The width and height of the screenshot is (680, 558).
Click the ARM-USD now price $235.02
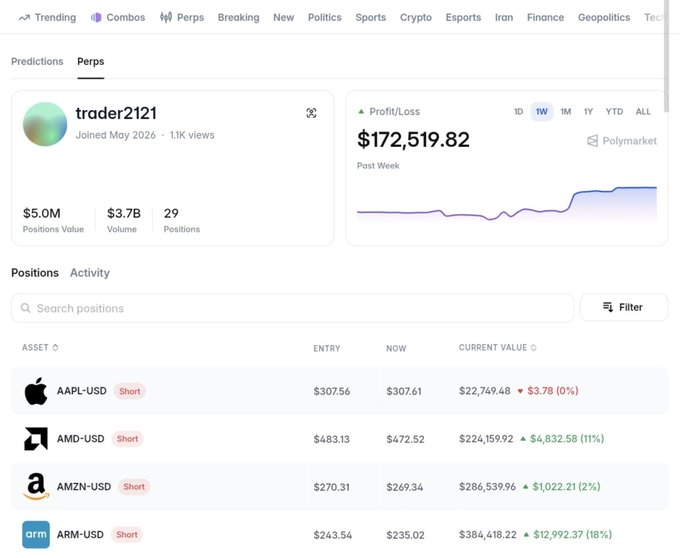coord(405,535)
